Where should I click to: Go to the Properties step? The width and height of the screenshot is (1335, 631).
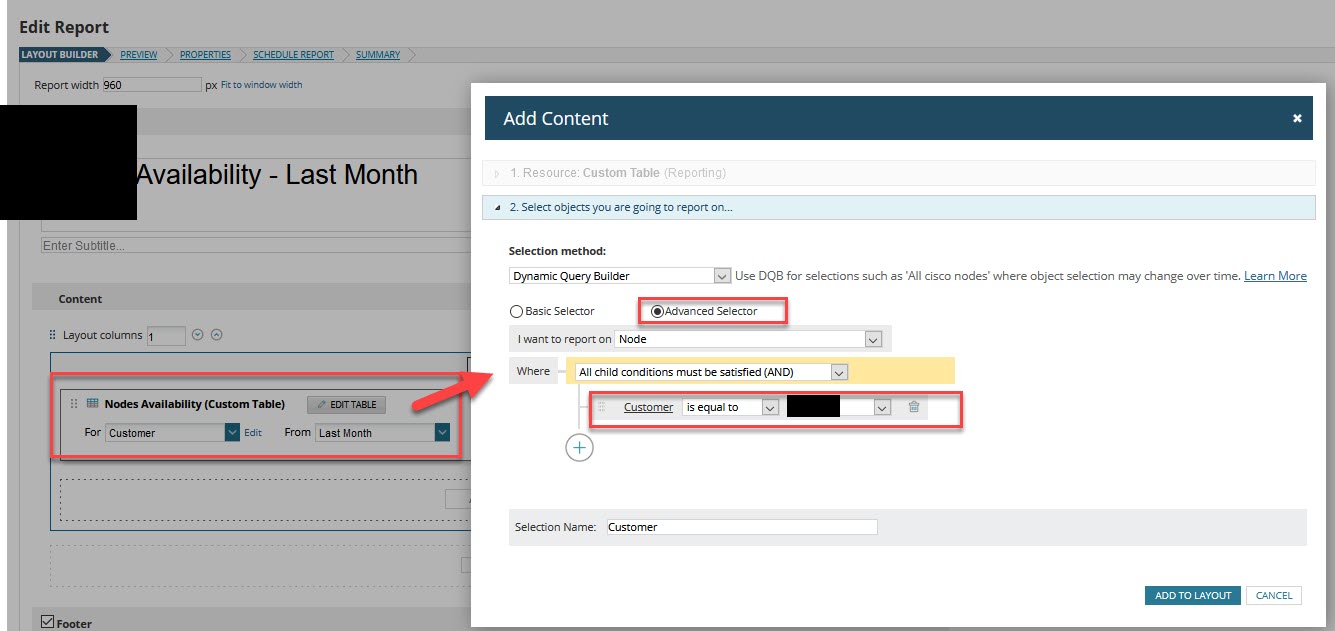[205, 55]
